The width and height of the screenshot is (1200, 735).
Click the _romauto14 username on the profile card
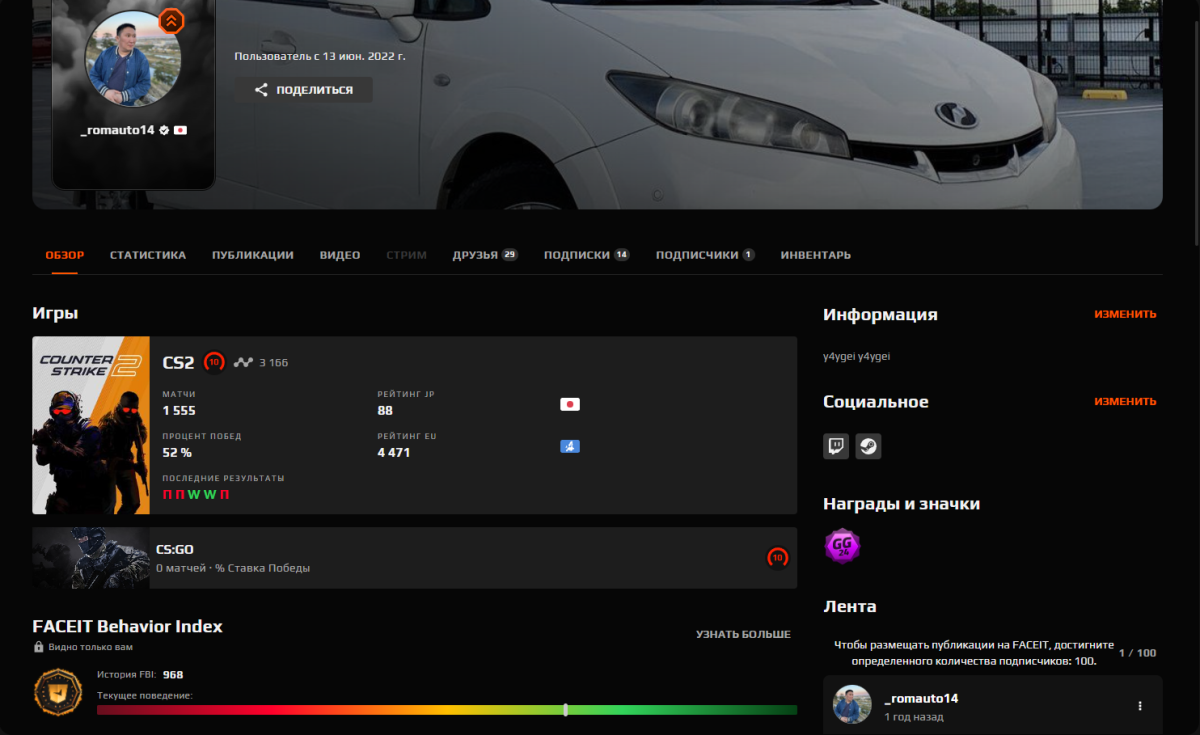118,130
